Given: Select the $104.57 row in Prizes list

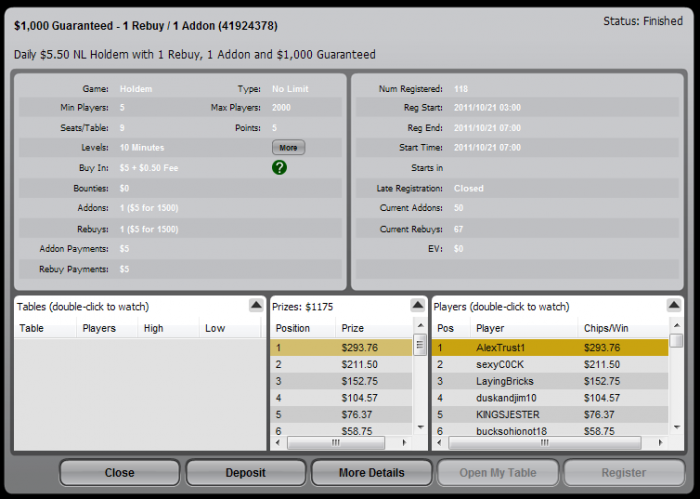Looking at the screenshot, I should 341,398.
